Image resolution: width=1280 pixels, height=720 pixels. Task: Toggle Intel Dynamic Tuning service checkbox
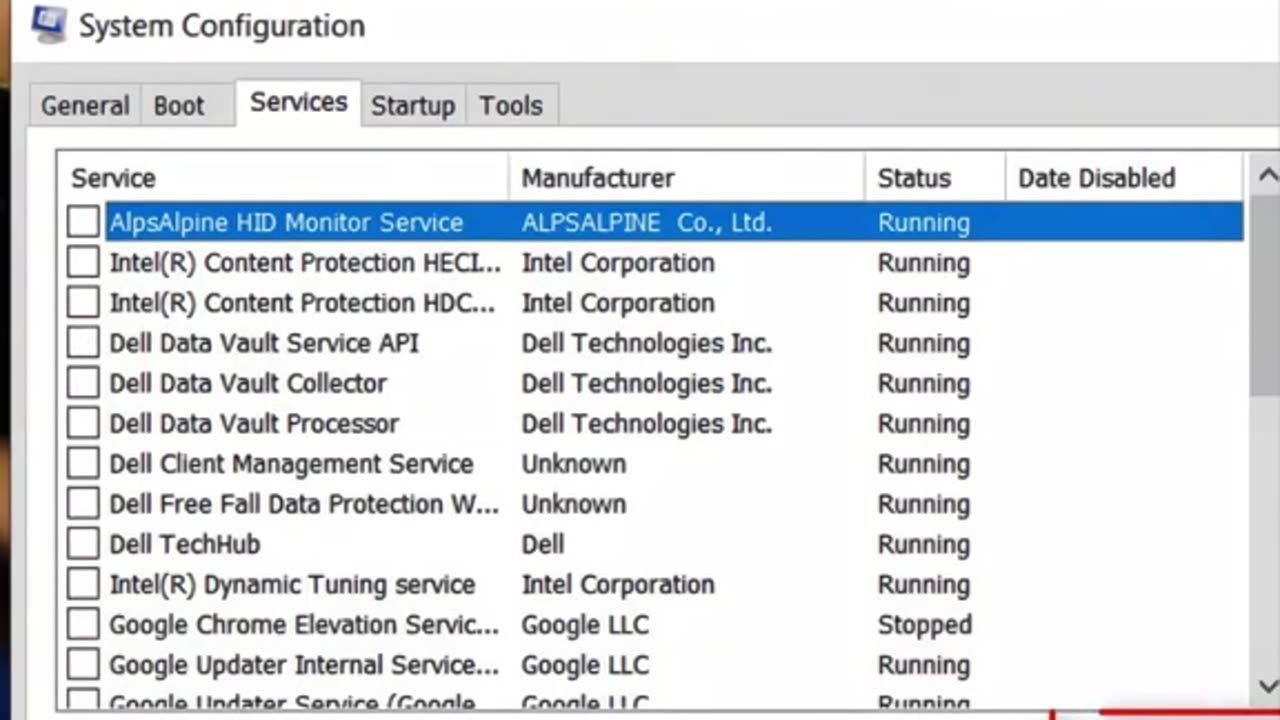pos(83,584)
